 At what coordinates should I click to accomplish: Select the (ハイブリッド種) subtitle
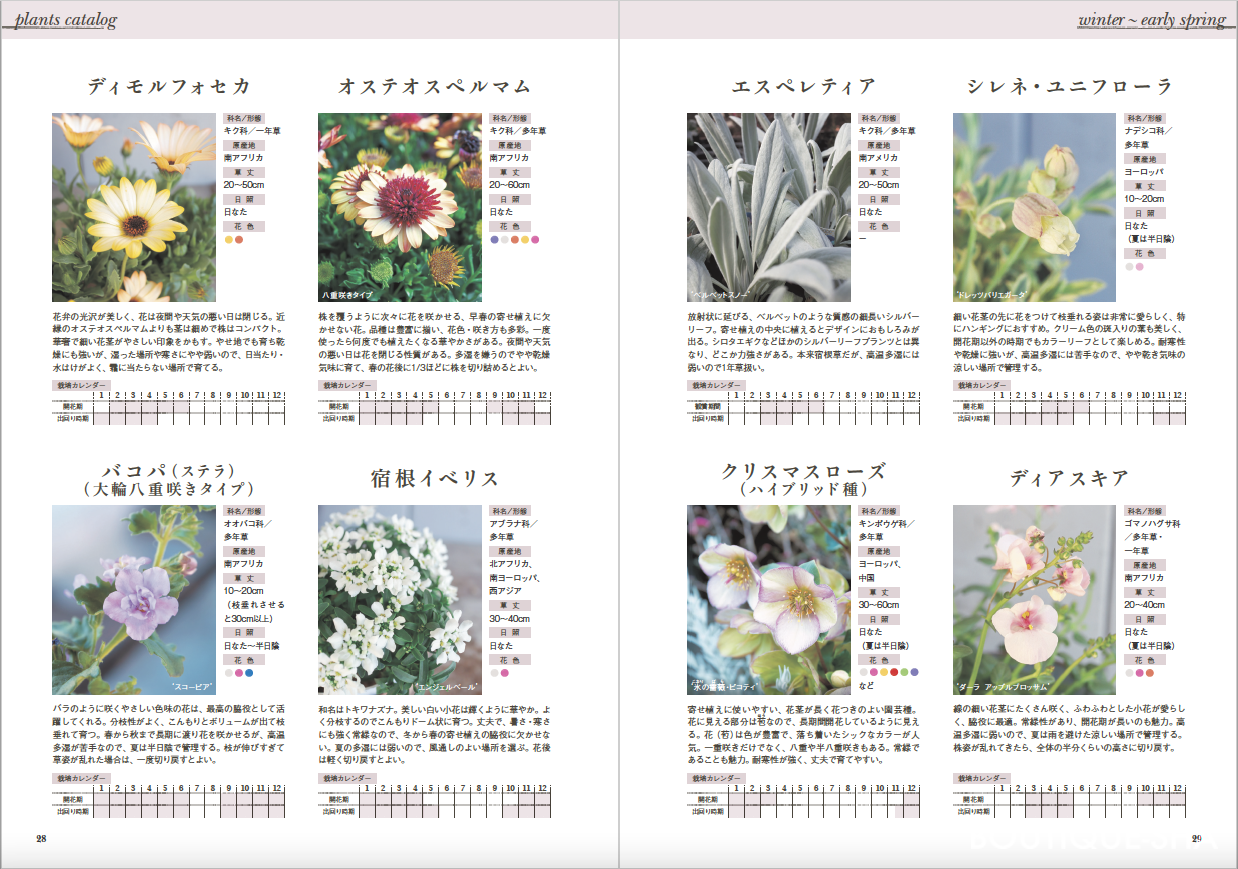(803, 490)
